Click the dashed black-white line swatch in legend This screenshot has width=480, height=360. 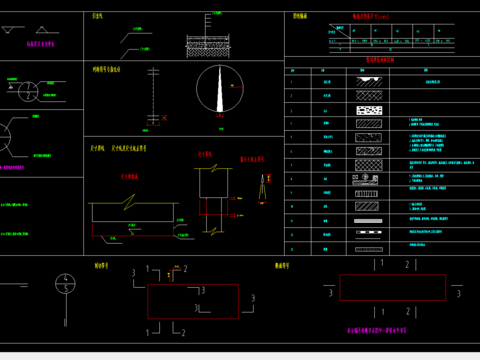pyautogui.click(x=368, y=232)
